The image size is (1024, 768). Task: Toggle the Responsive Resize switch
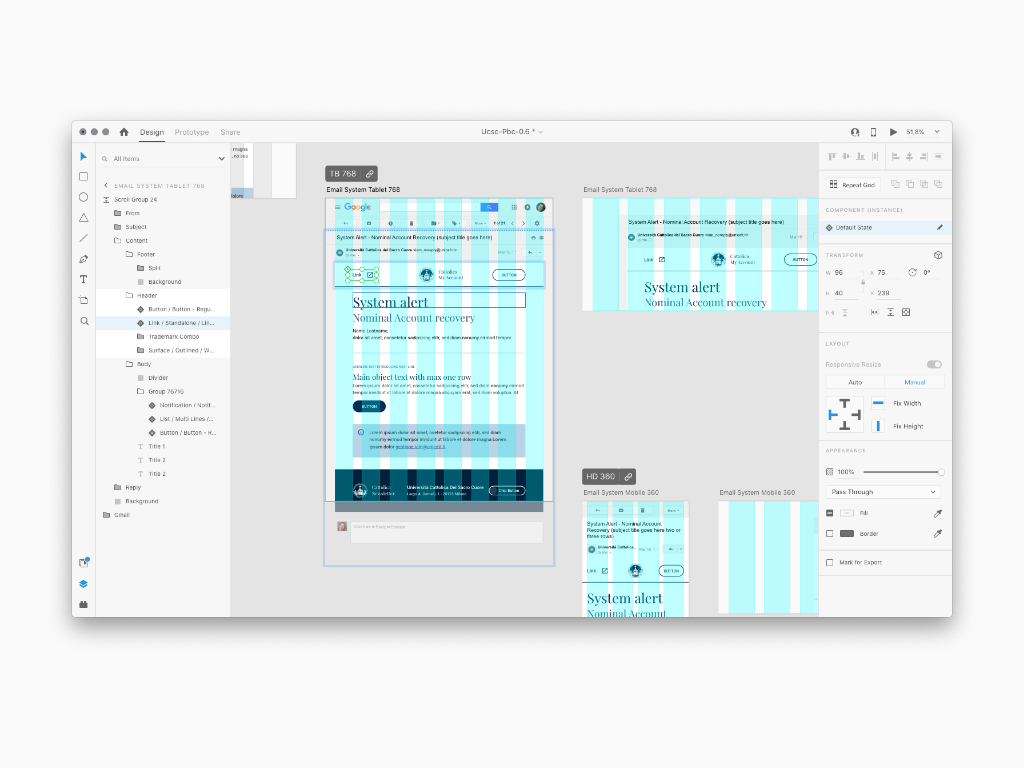935,364
